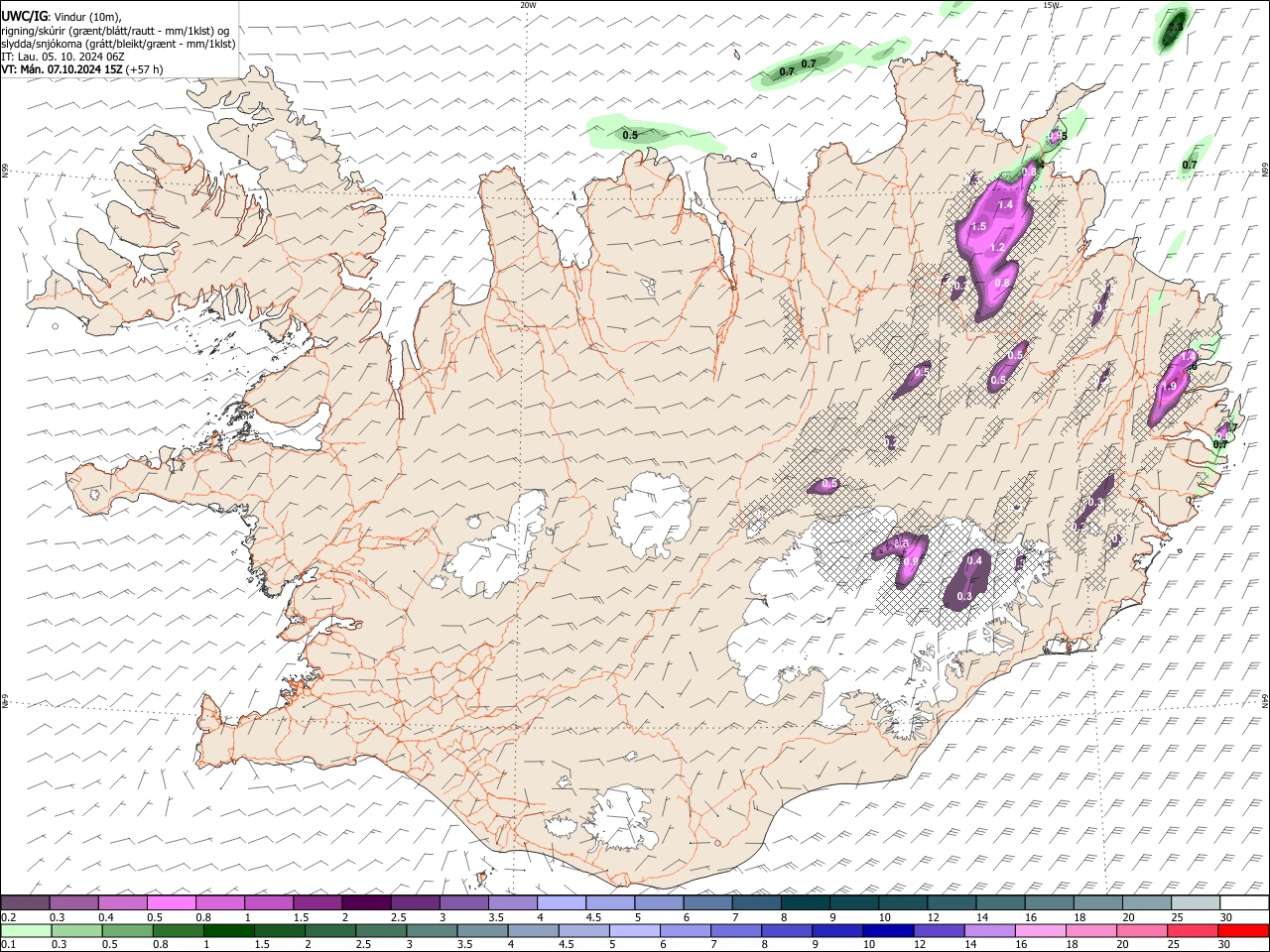Click the upper legend swatch starting at 0.2

coord(26,903)
